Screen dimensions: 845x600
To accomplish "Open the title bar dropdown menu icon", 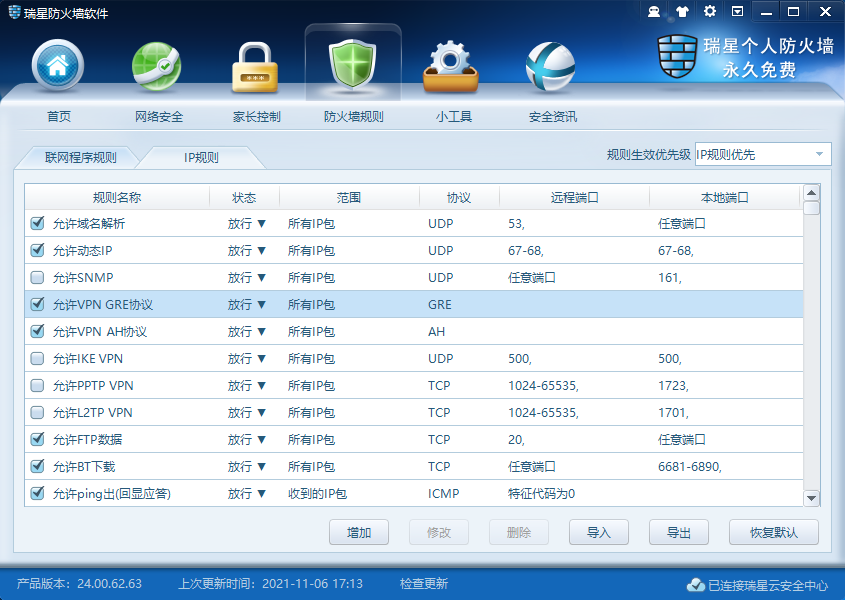I will tap(737, 11).
